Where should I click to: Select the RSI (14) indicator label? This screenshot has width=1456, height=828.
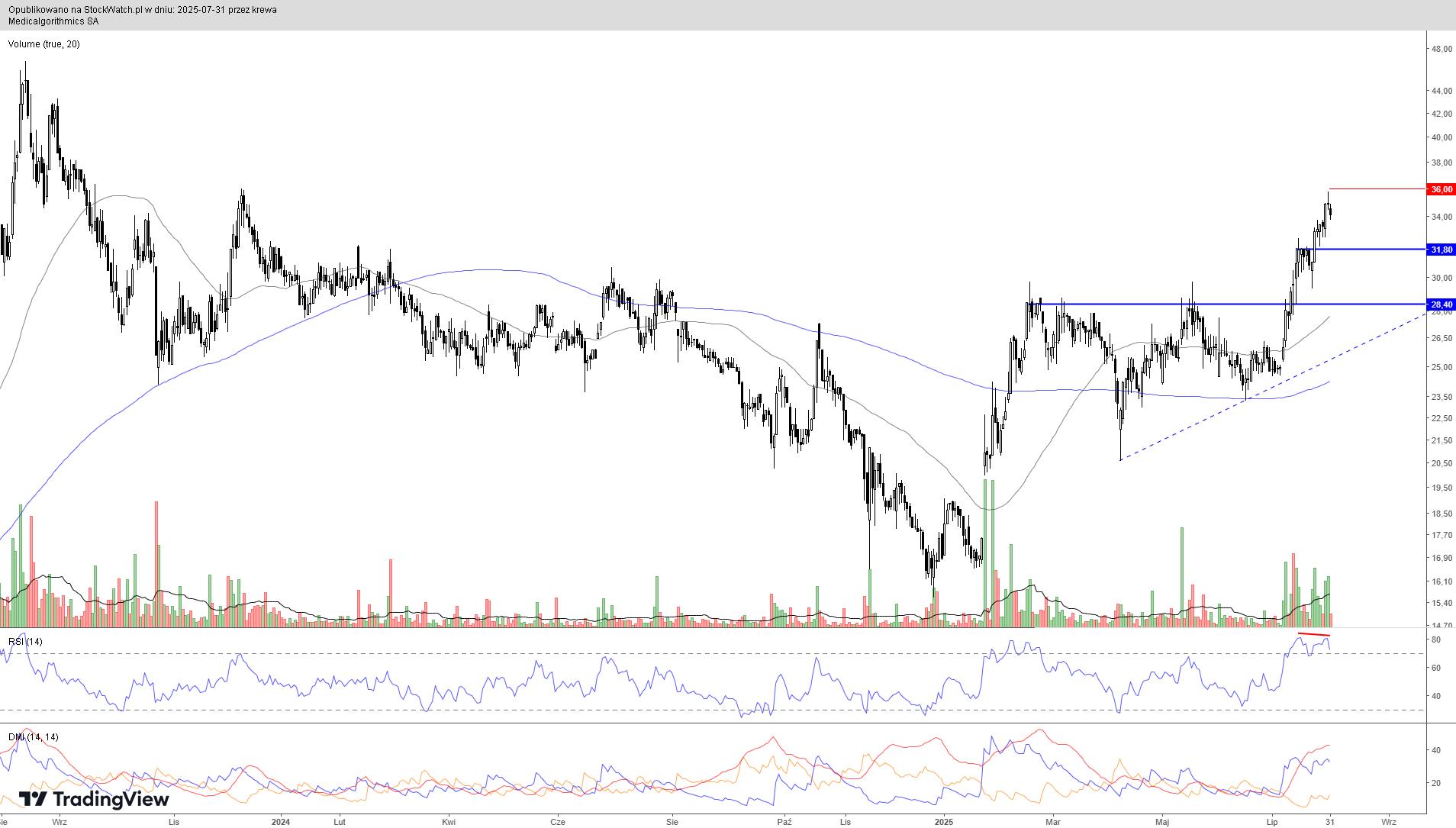pos(25,642)
